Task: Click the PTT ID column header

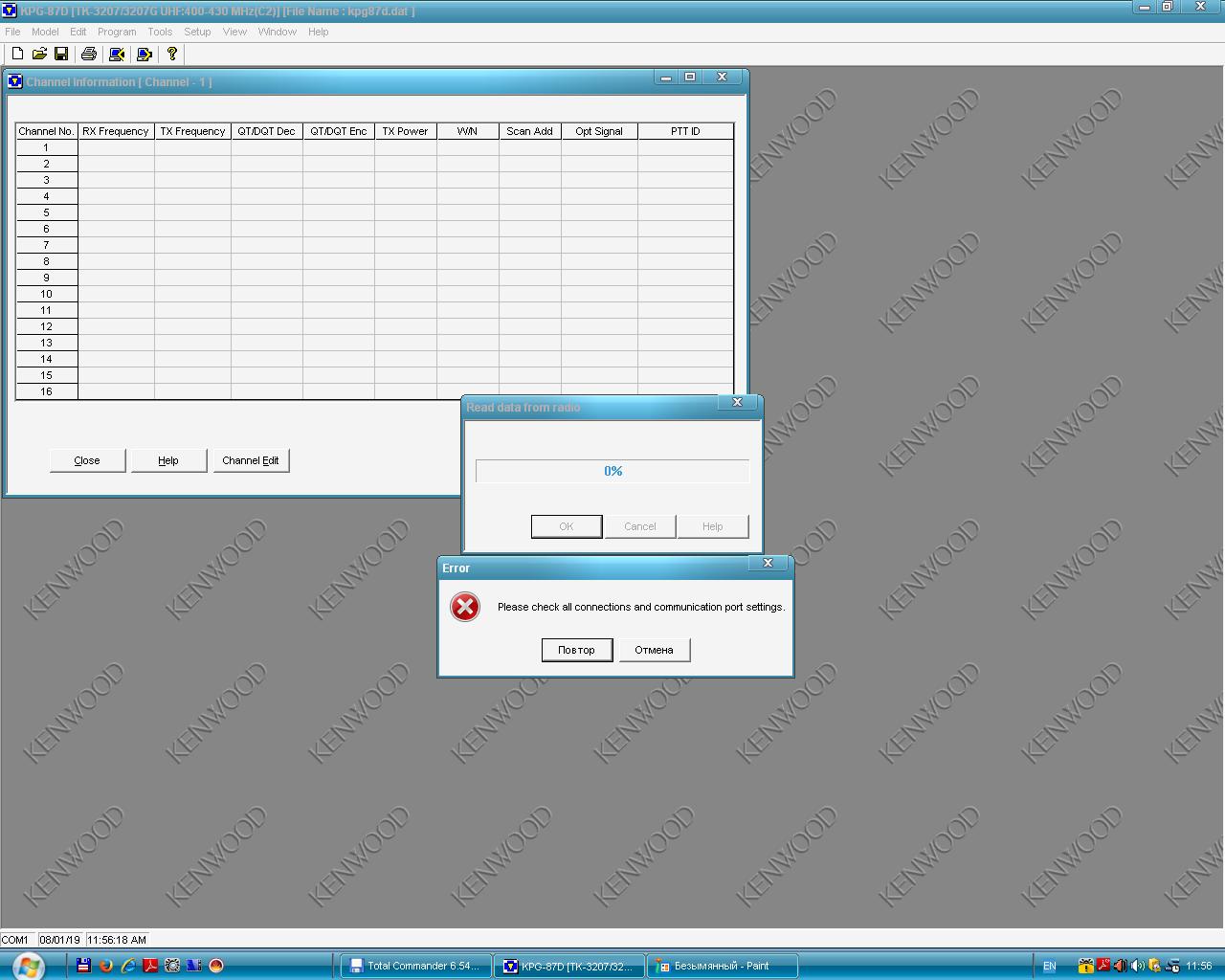Action: pos(685,131)
